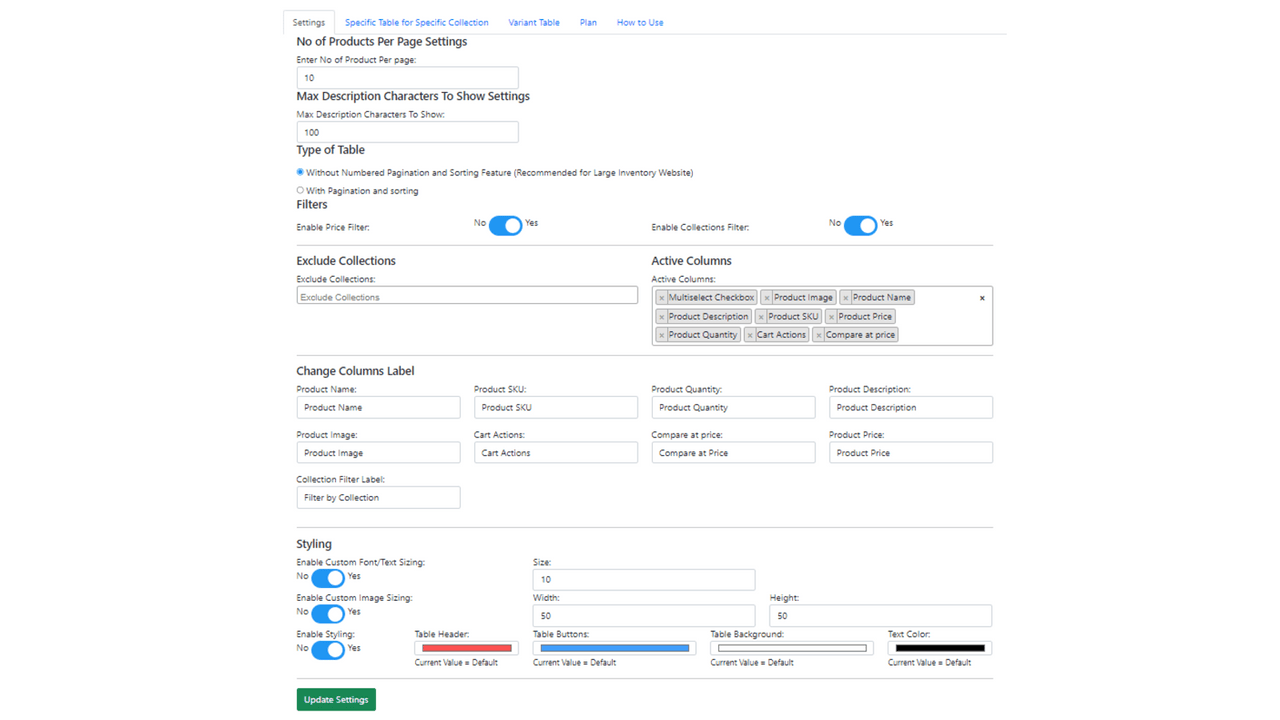Remove the Product Price tag from Active Columns
Screen dimensions: 1280x720
[x=831, y=317]
